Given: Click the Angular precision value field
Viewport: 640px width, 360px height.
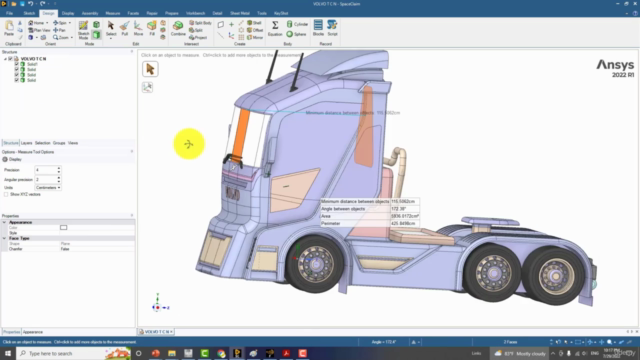Looking at the screenshot, I should pos(46,179).
